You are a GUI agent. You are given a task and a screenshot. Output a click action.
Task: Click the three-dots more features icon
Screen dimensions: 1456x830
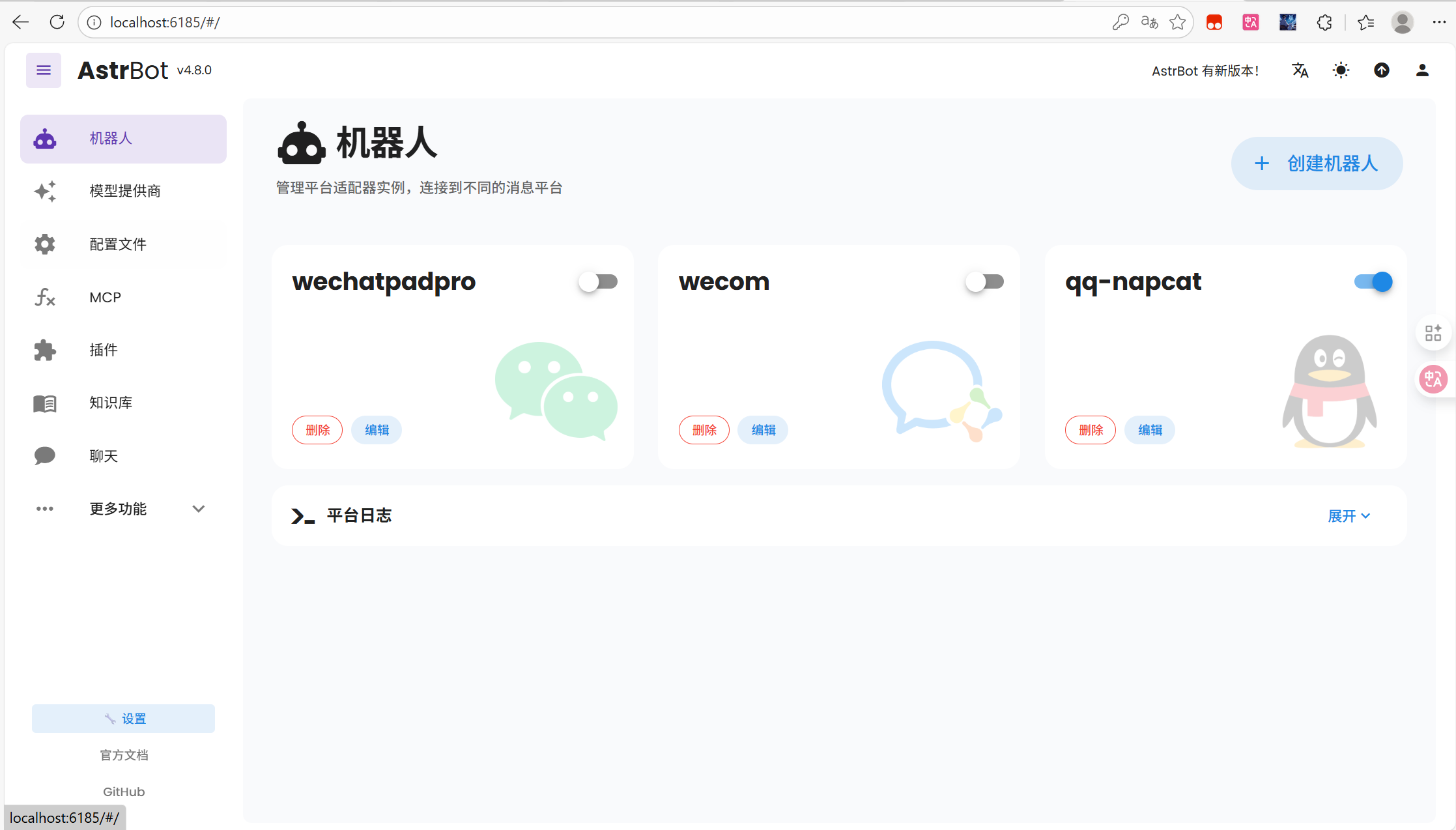45,509
